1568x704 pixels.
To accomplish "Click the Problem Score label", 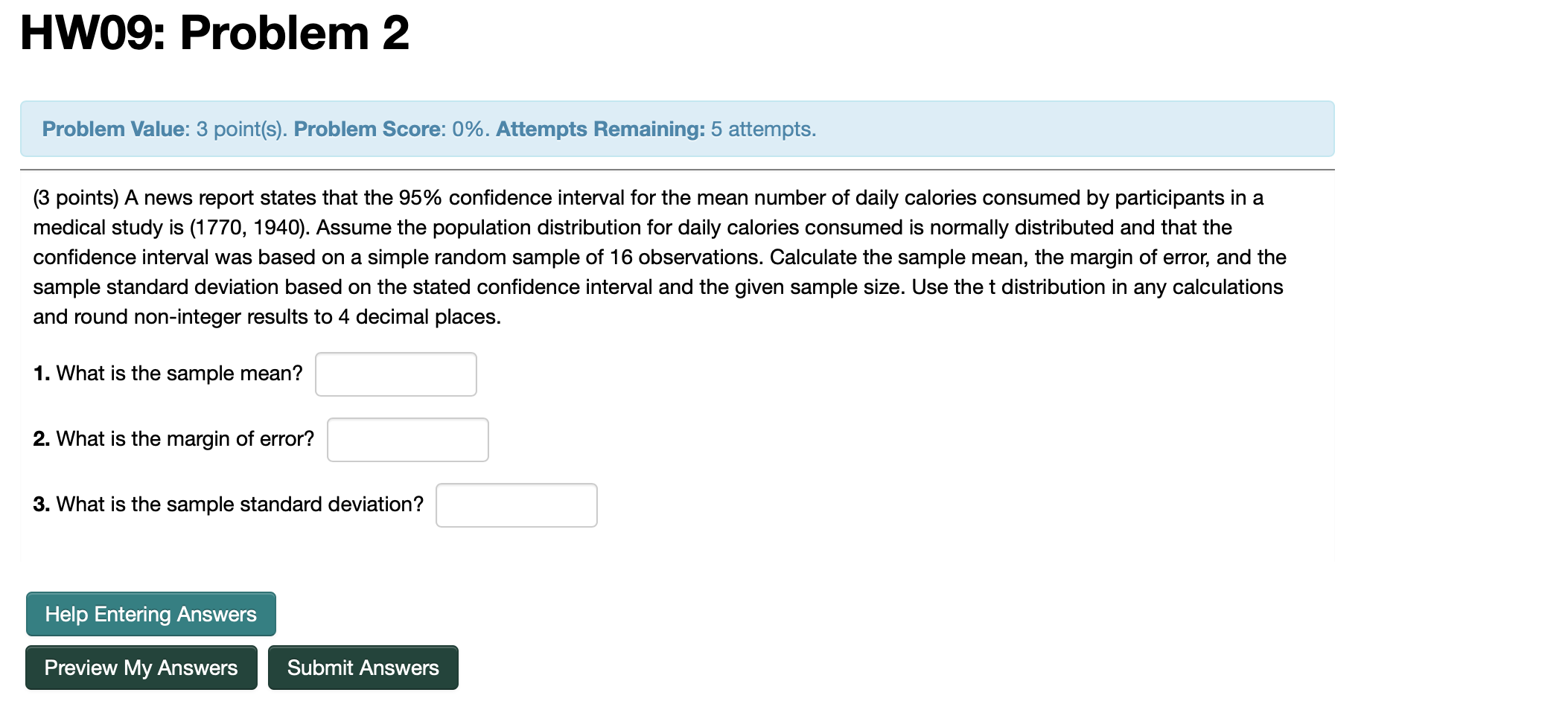I will (x=366, y=129).
